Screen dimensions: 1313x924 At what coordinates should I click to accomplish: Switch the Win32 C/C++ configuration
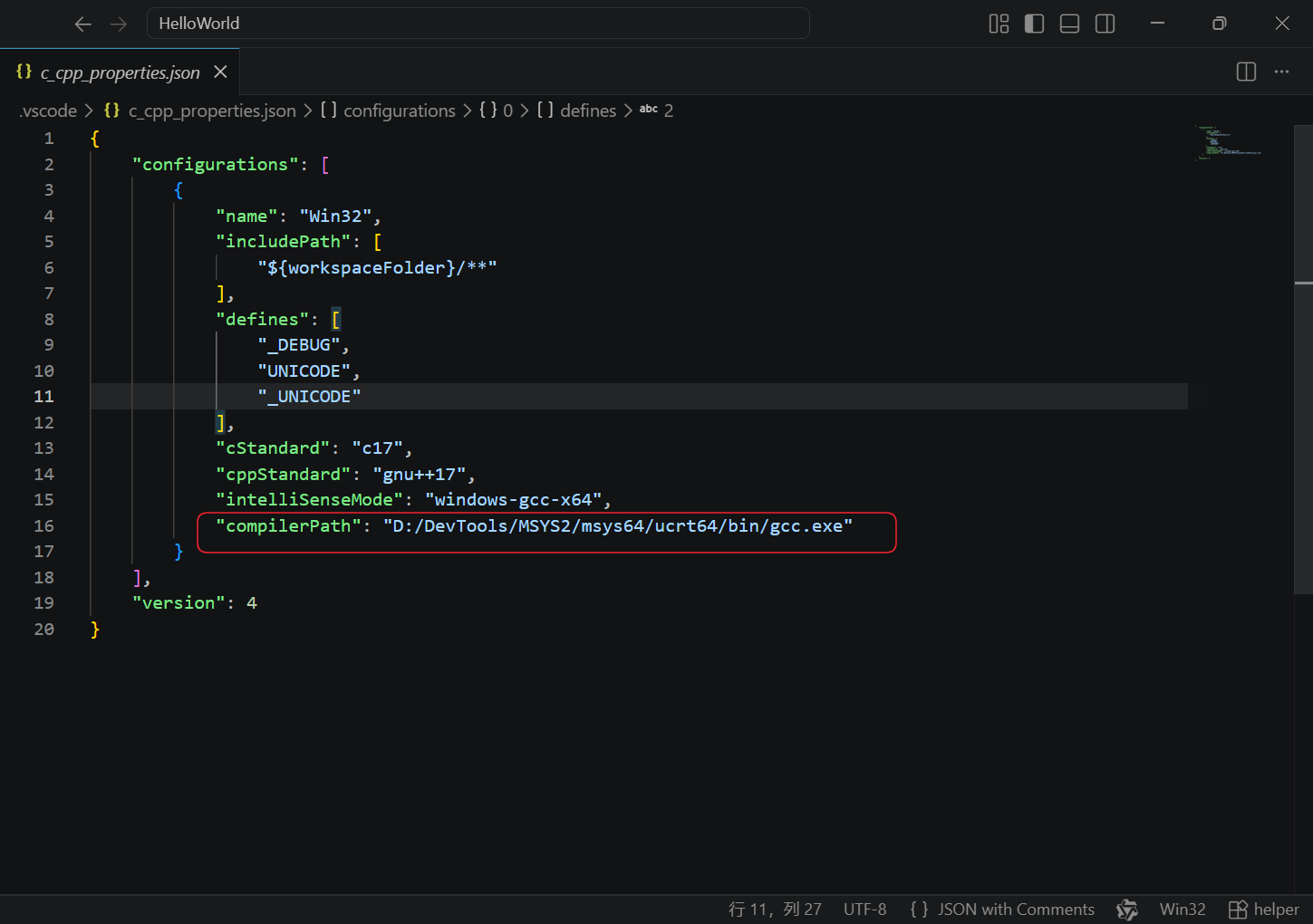[x=1183, y=910]
